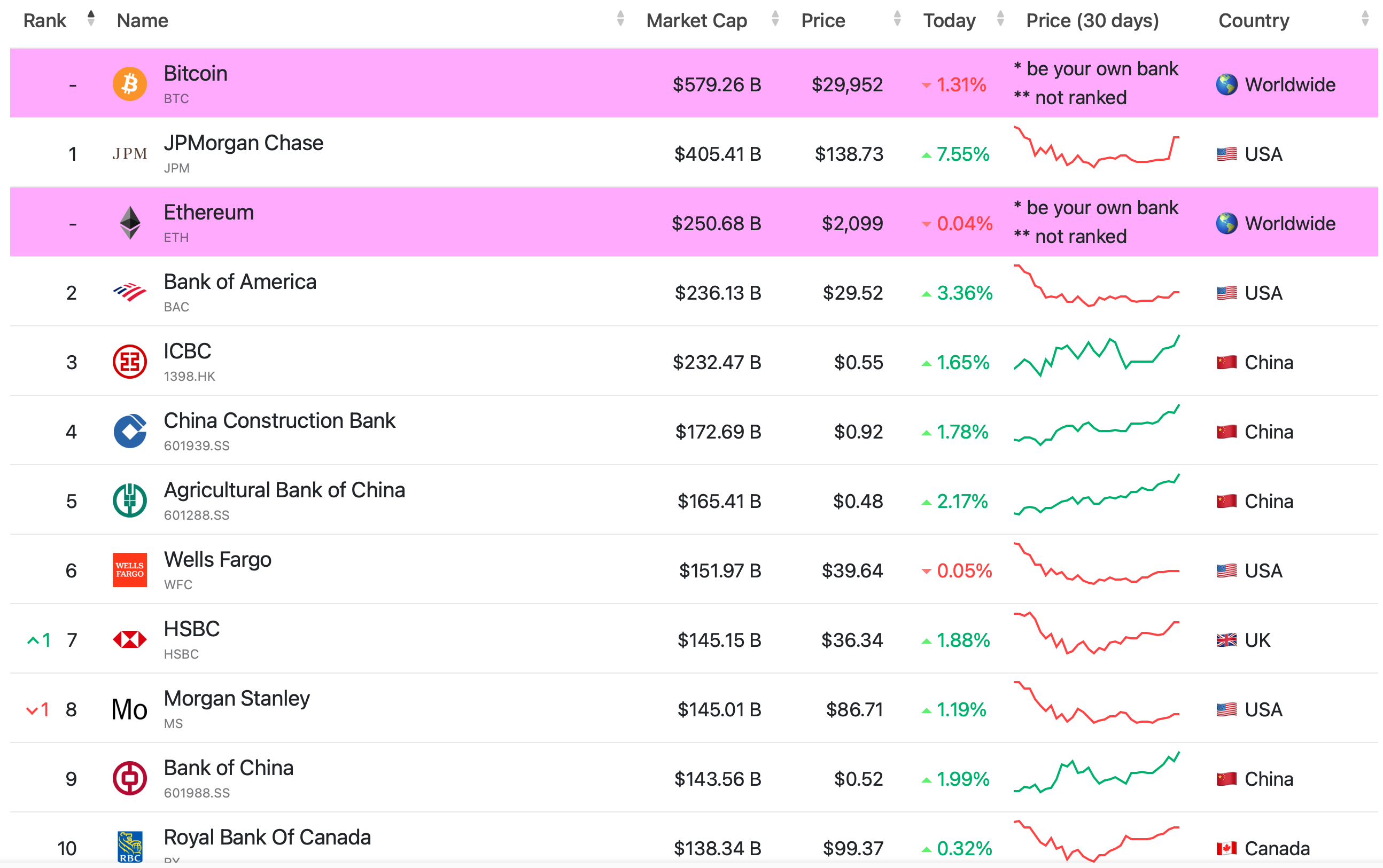Toggle sorting on the Price column

click(897, 19)
